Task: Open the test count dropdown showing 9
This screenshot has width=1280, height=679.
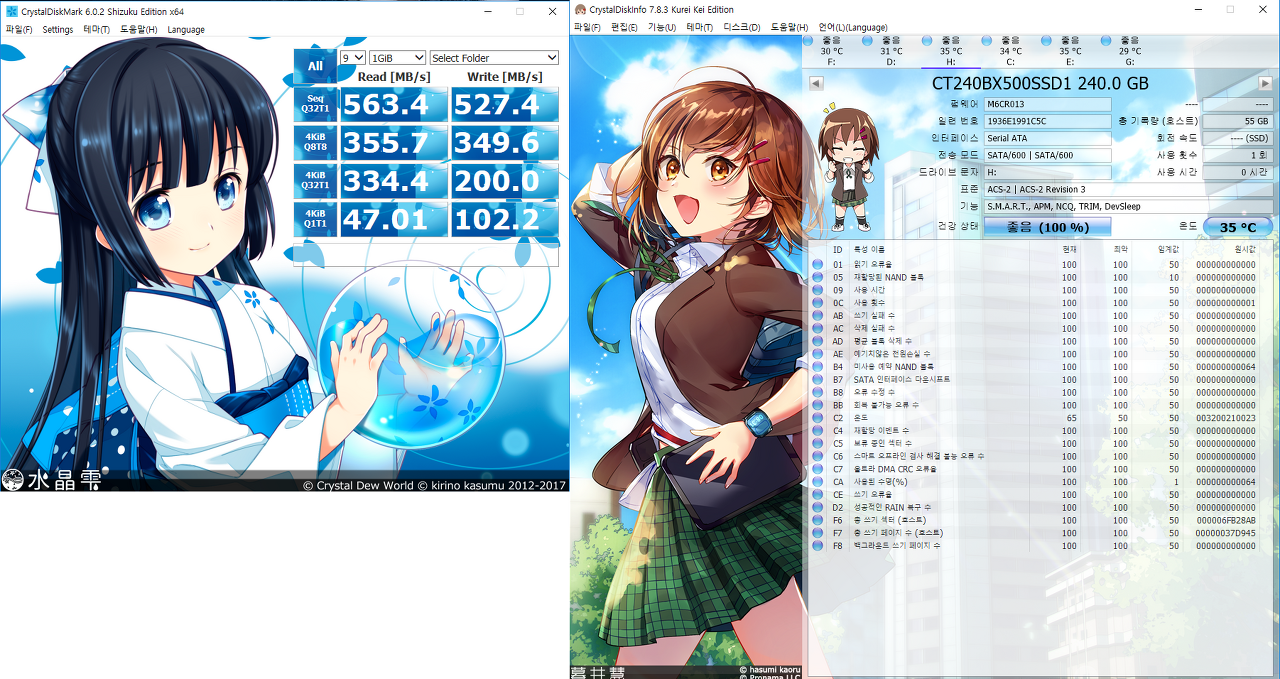Action: pos(353,58)
